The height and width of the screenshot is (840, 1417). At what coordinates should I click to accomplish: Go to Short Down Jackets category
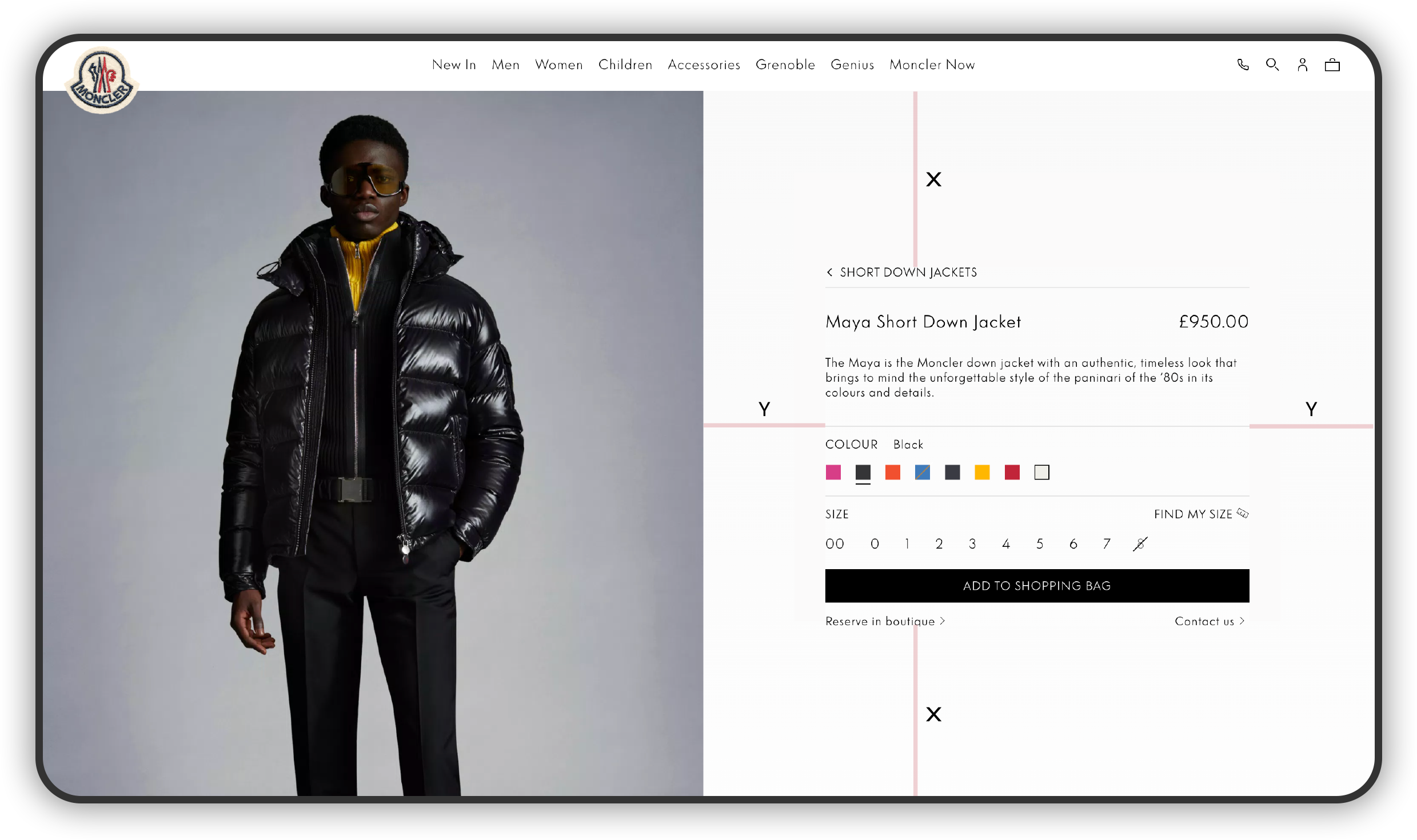[908, 273]
